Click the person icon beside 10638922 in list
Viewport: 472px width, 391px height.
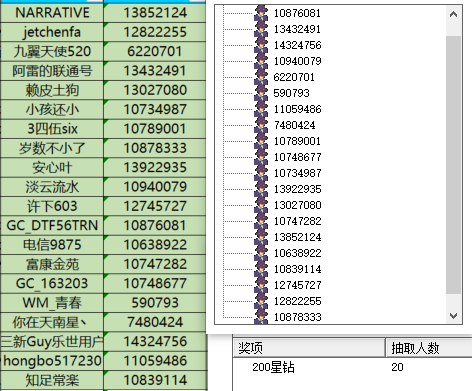pos(261,253)
